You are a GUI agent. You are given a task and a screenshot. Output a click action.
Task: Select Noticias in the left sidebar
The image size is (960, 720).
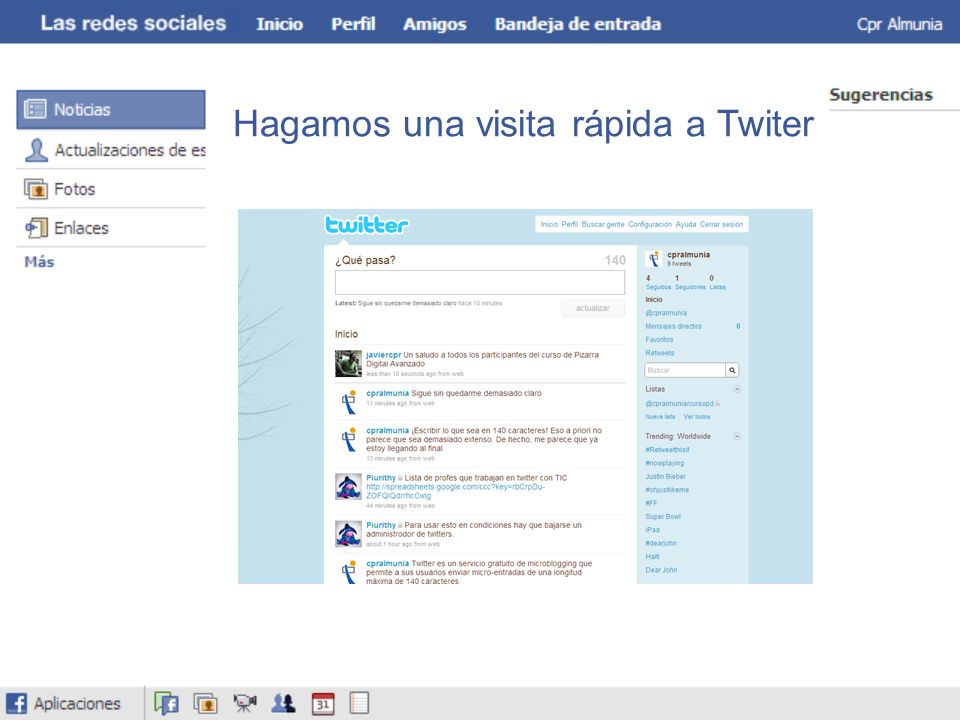[x=111, y=110]
